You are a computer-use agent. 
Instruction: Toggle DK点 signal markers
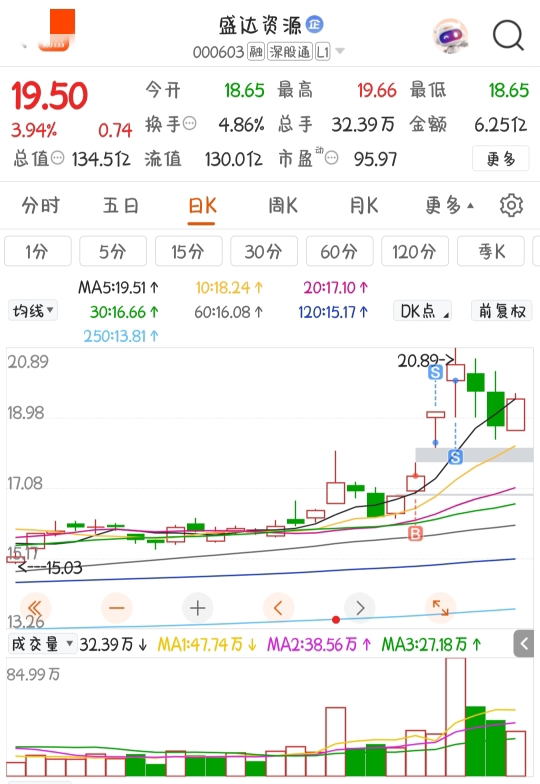click(x=422, y=311)
